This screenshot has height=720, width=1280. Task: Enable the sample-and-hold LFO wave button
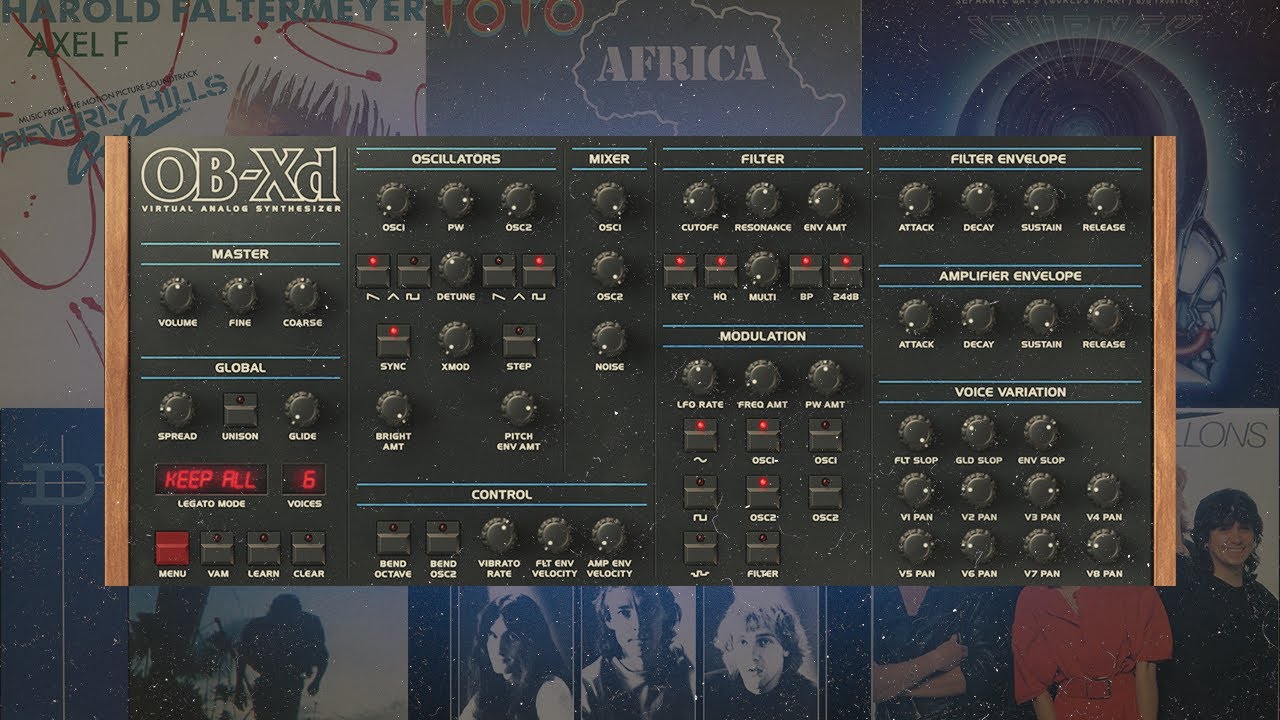coord(700,548)
